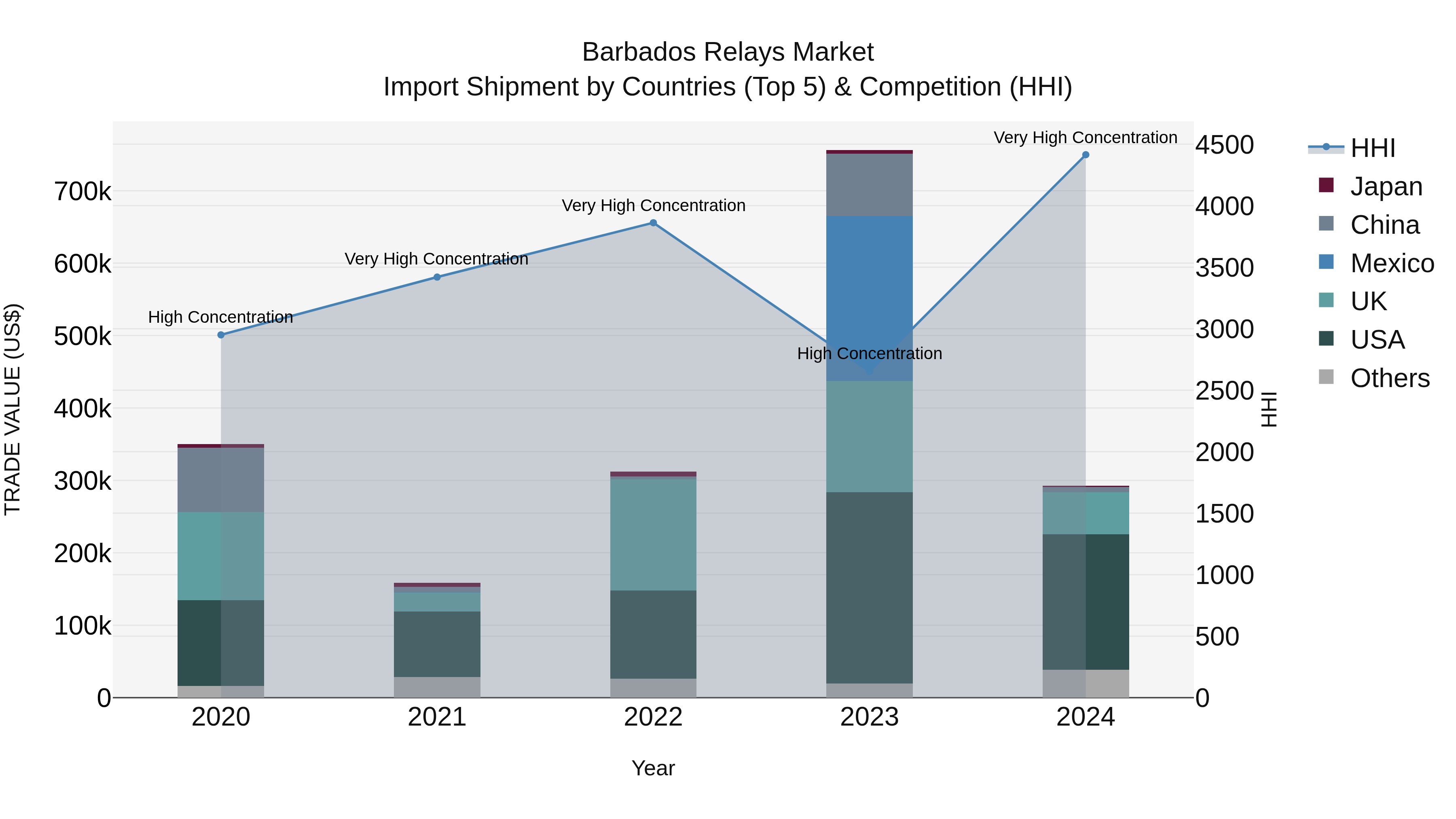Toggle the UK series in the legend
1456x819 pixels.
[x=1352, y=301]
